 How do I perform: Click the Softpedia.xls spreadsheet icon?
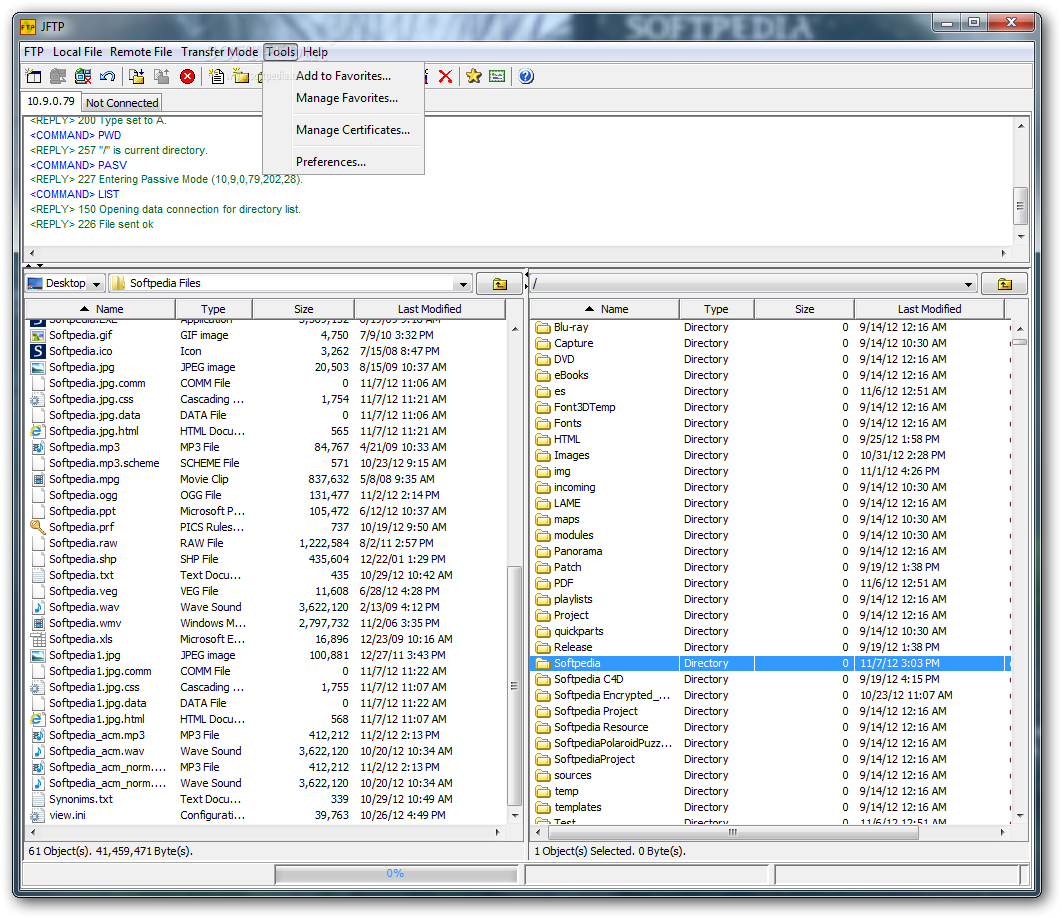point(38,639)
